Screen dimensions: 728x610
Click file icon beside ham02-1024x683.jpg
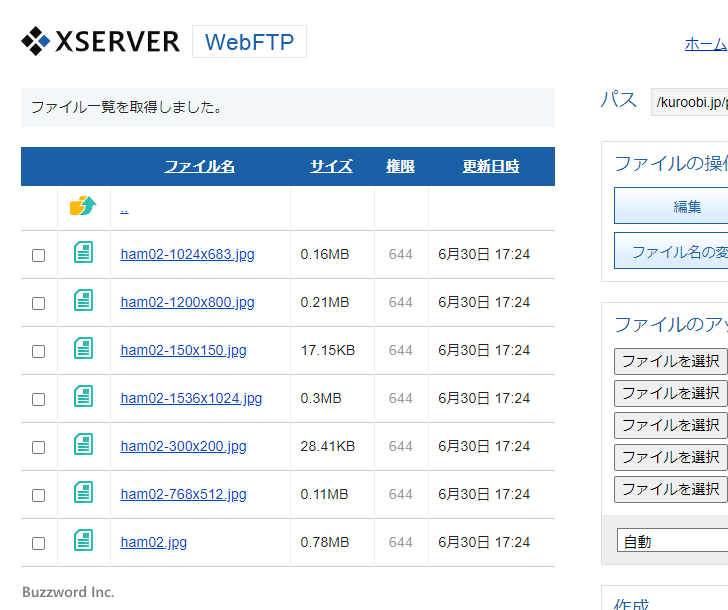click(84, 253)
